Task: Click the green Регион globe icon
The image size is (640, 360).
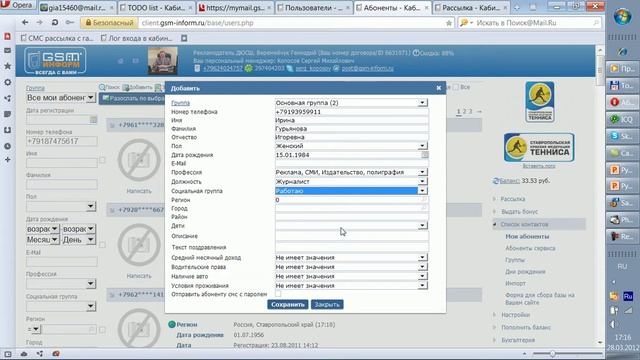Action: (172, 324)
